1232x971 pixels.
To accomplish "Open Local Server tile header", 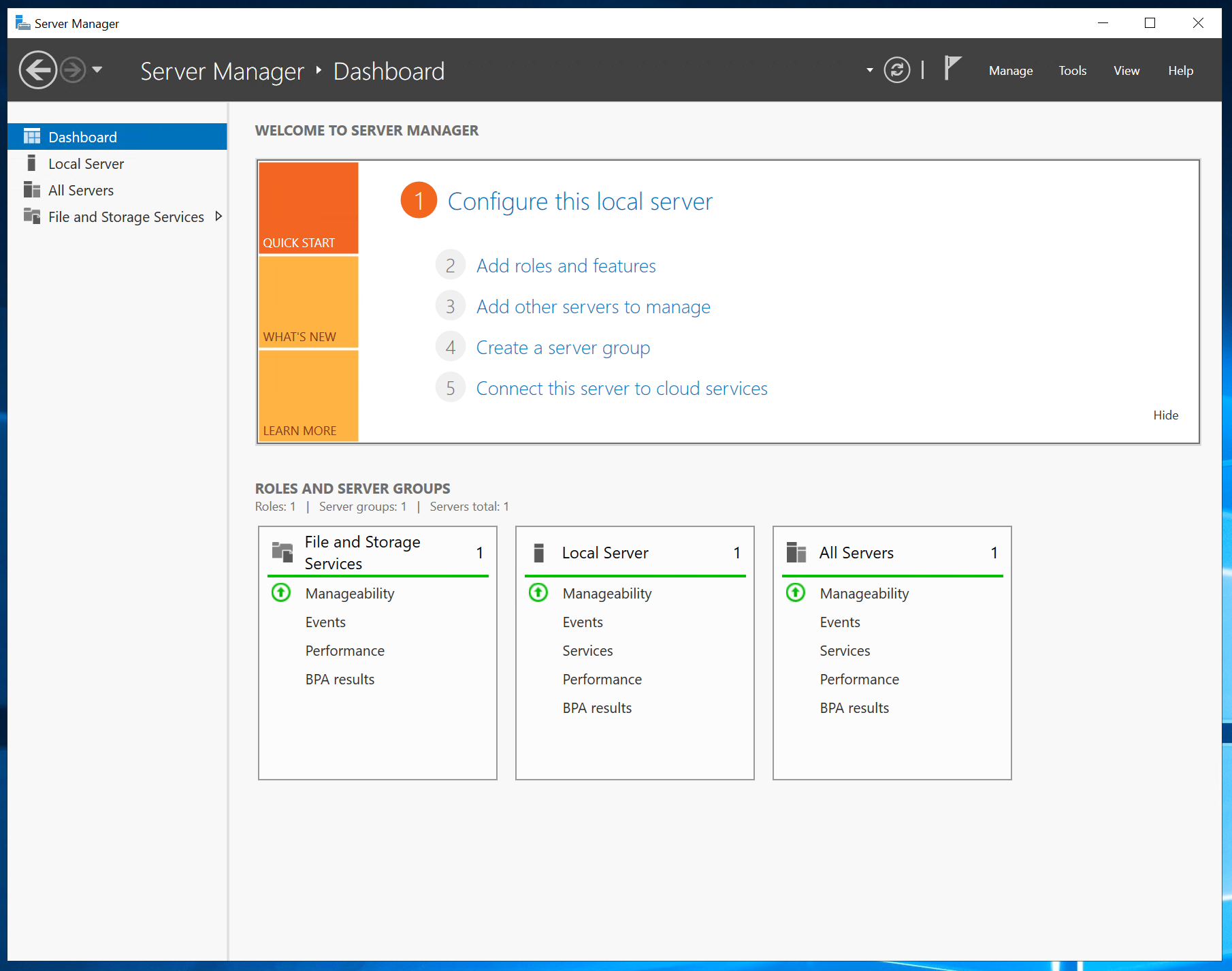I will pyautogui.click(x=635, y=552).
